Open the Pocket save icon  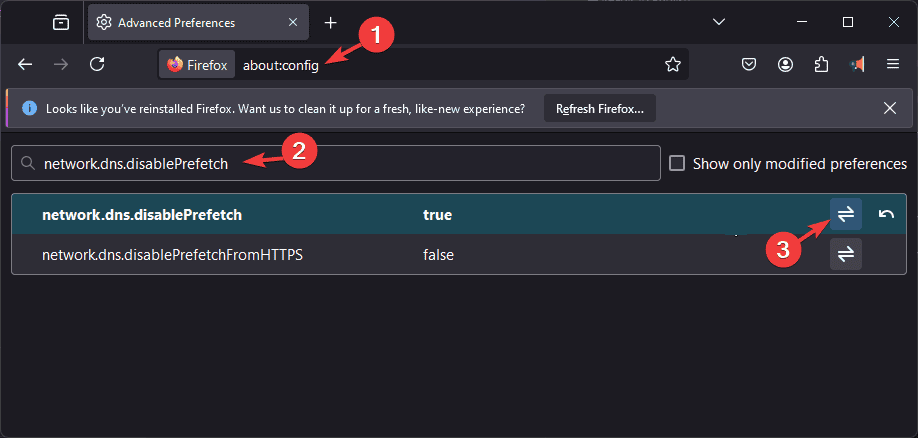click(749, 64)
